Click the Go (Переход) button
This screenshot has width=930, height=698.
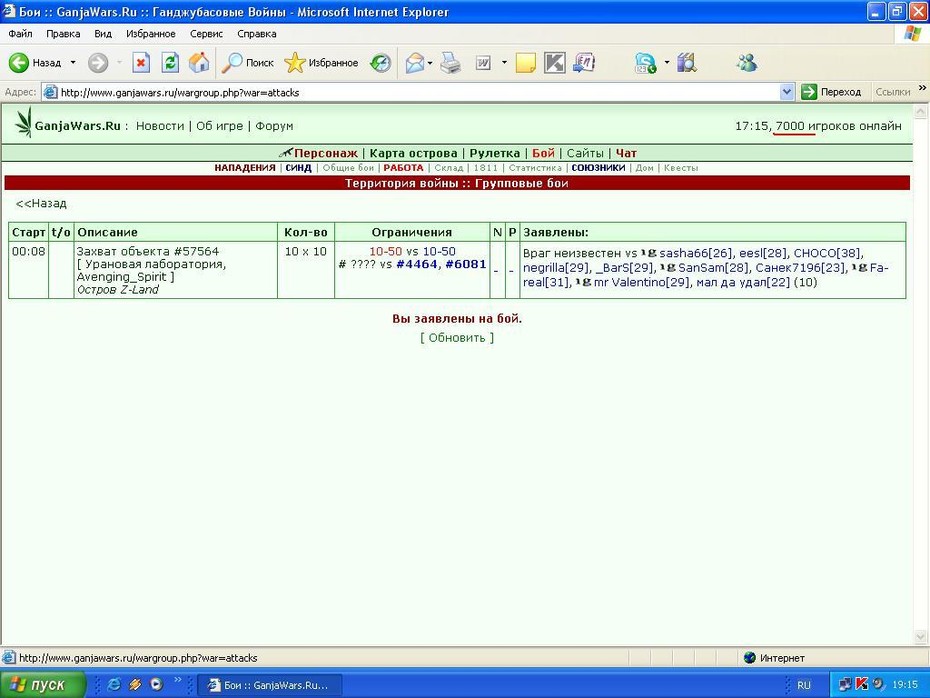pos(831,92)
